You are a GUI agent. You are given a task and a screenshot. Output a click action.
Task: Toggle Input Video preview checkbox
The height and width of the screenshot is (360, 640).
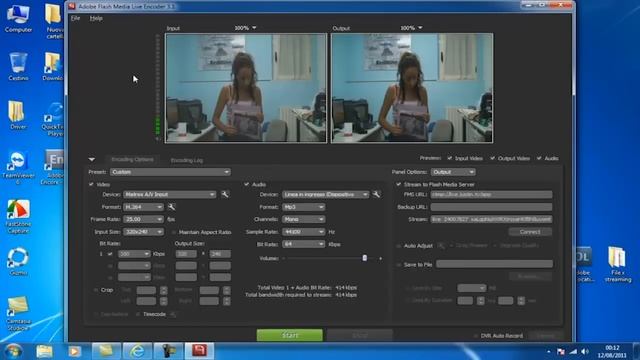pos(449,158)
